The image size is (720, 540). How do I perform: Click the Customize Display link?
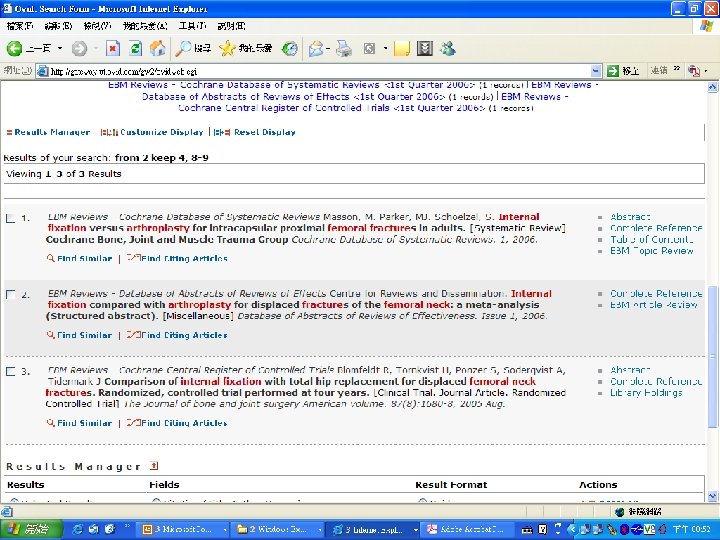(162, 132)
